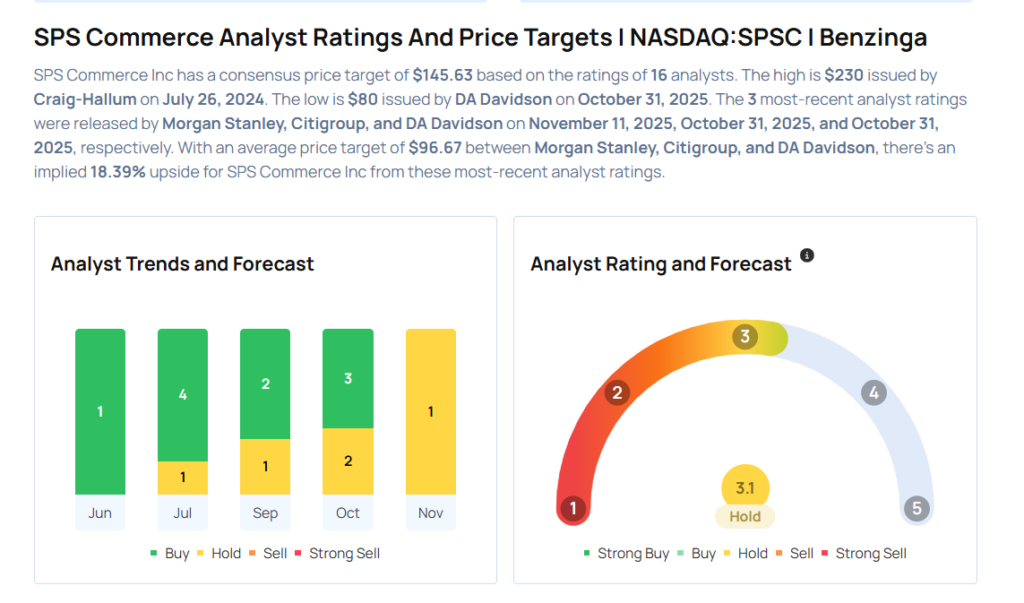Click gauge marker number 1
The width and height of the screenshot is (1024, 603).
pos(573,508)
